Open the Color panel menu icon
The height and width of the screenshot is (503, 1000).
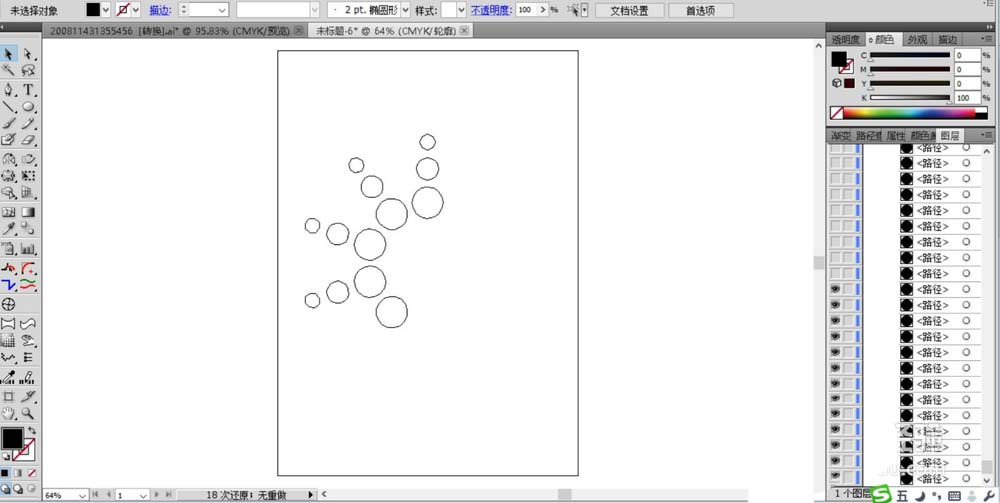pyautogui.click(x=988, y=40)
